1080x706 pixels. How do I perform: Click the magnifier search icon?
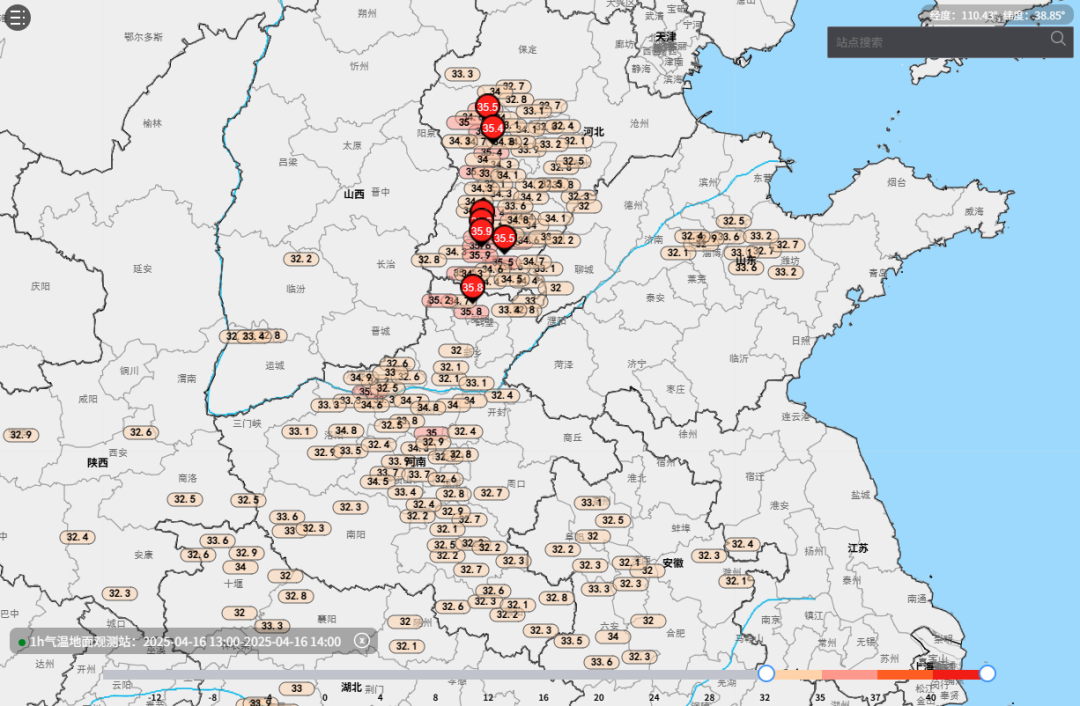(1058, 39)
